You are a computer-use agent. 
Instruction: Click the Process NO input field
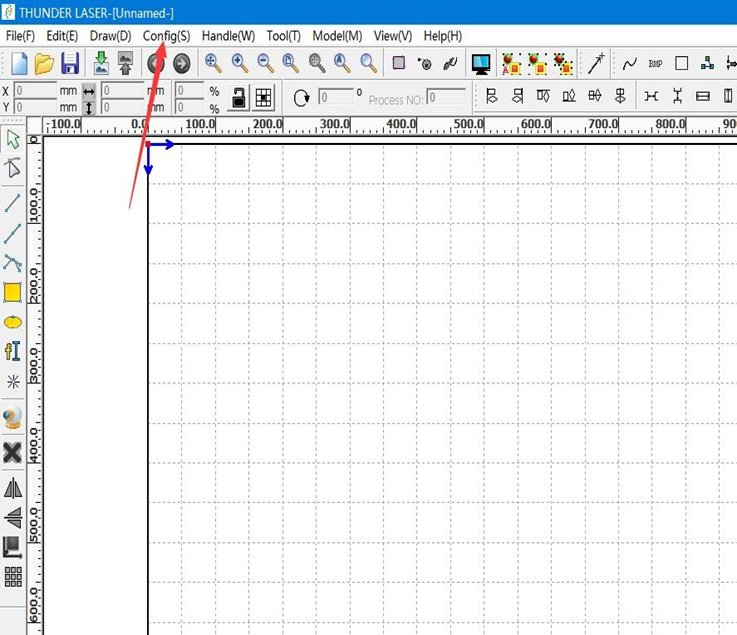(446, 98)
